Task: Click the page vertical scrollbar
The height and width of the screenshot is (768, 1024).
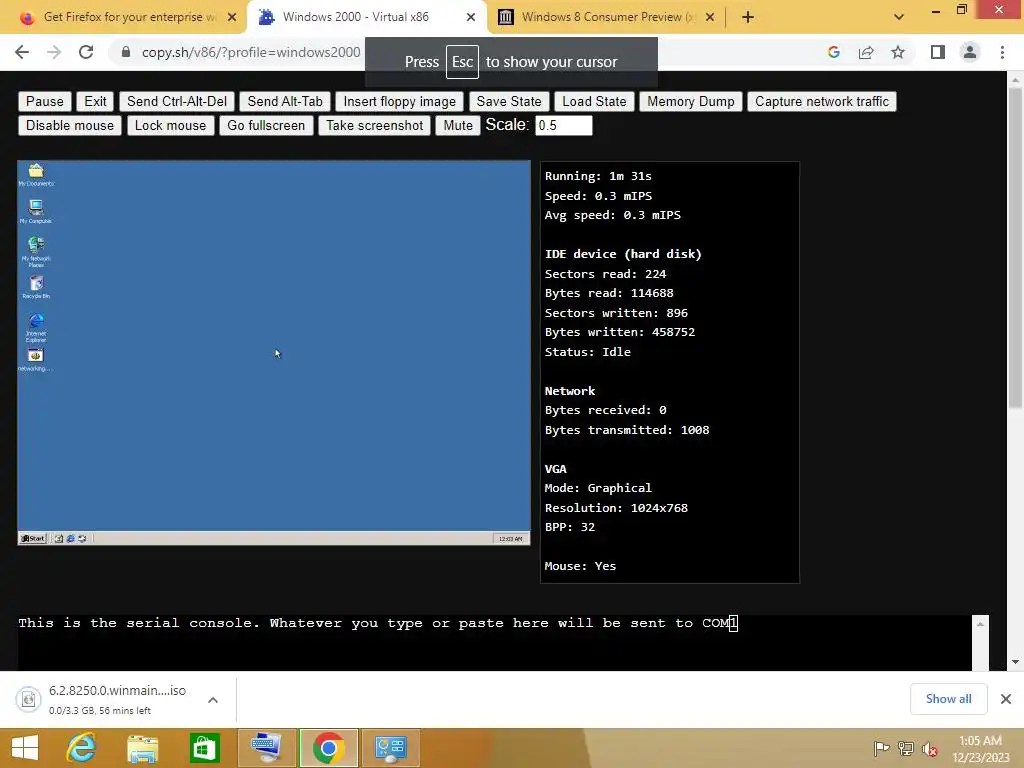Action: tap(1015, 248)
